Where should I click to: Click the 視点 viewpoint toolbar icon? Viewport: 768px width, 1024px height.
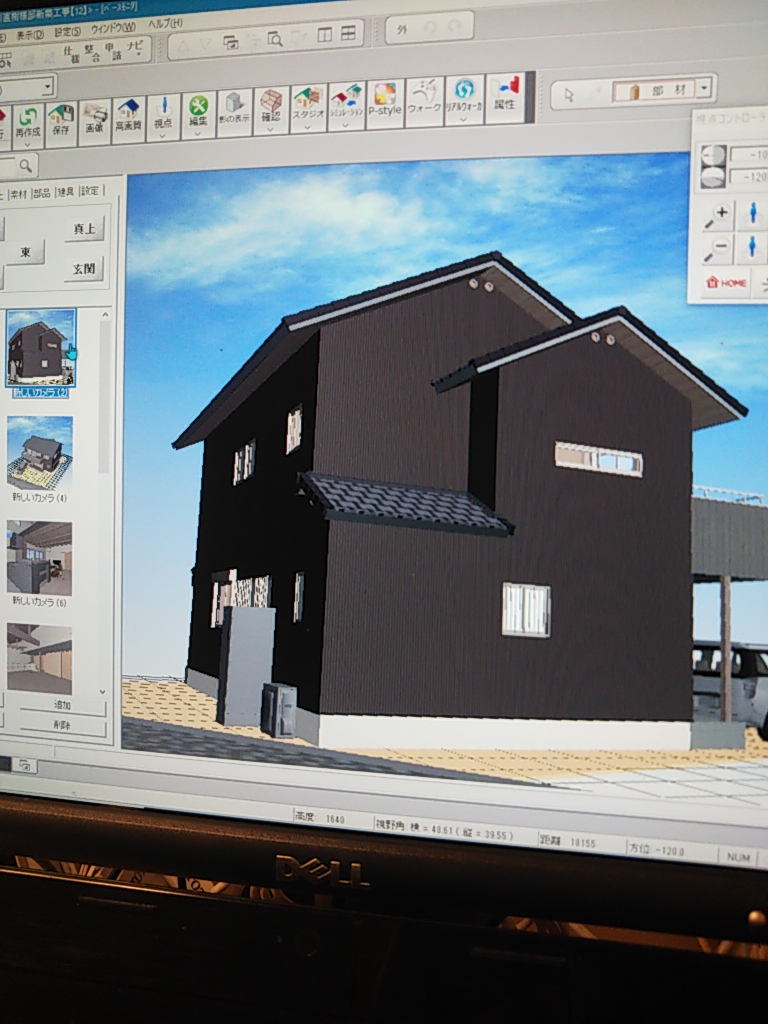[x=163, y=116]
